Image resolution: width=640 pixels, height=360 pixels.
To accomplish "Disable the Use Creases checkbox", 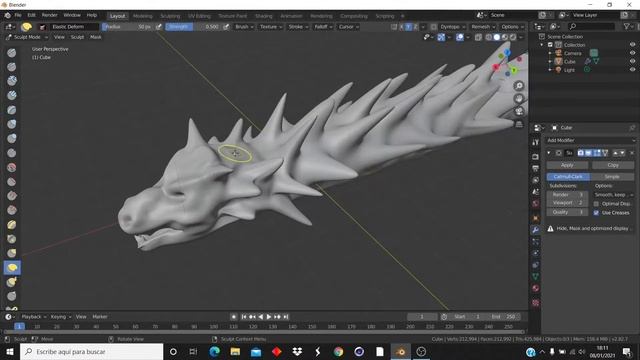I will 596,213.
